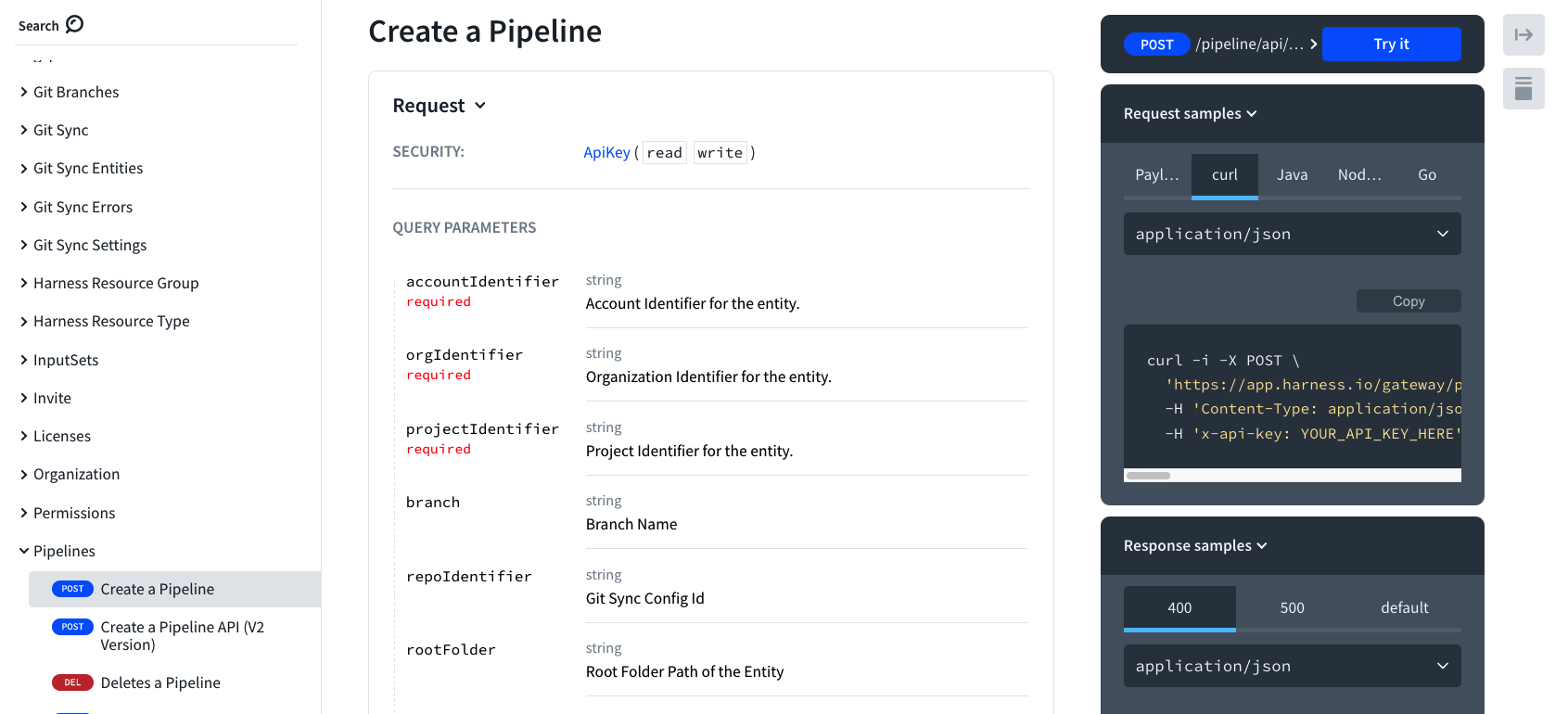Open the ApiKey security link
Viewport: 1568px width, 714px height.
606,153
